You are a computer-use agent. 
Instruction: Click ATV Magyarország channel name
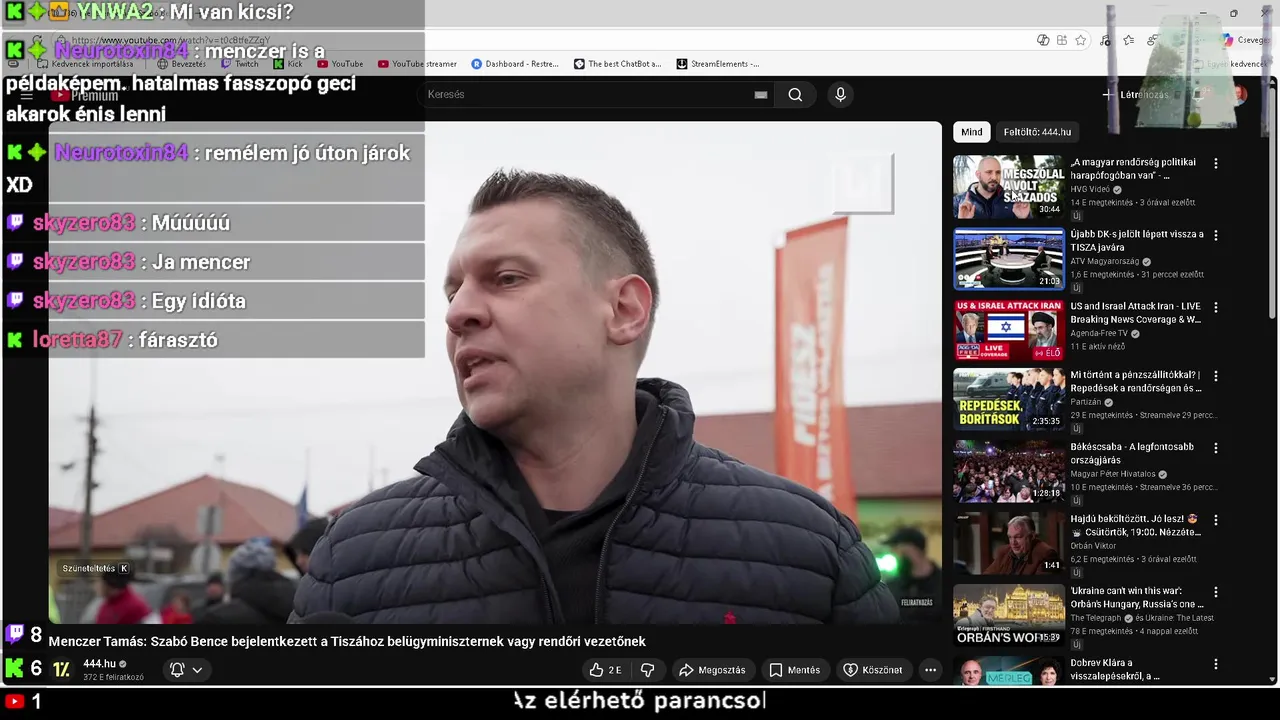(1105, 261)
